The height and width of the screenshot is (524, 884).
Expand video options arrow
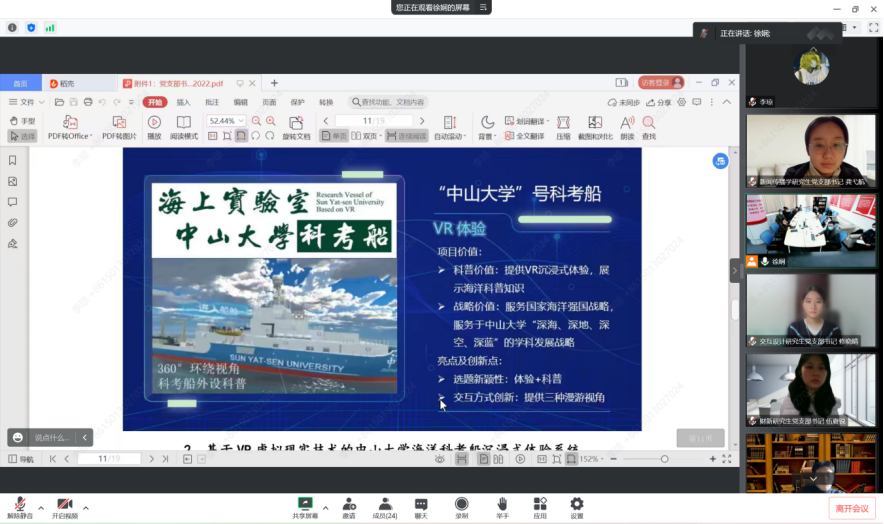(x=86, y=508)
